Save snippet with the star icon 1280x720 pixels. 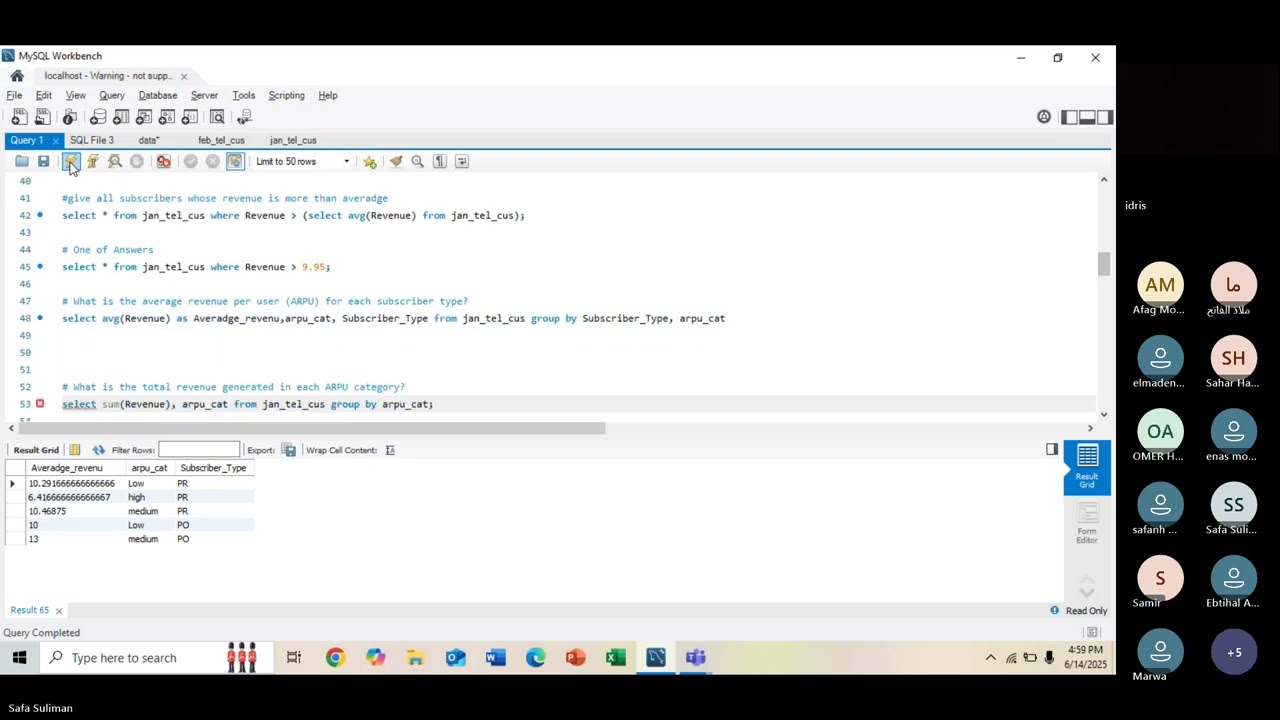[x=370, y=161]
